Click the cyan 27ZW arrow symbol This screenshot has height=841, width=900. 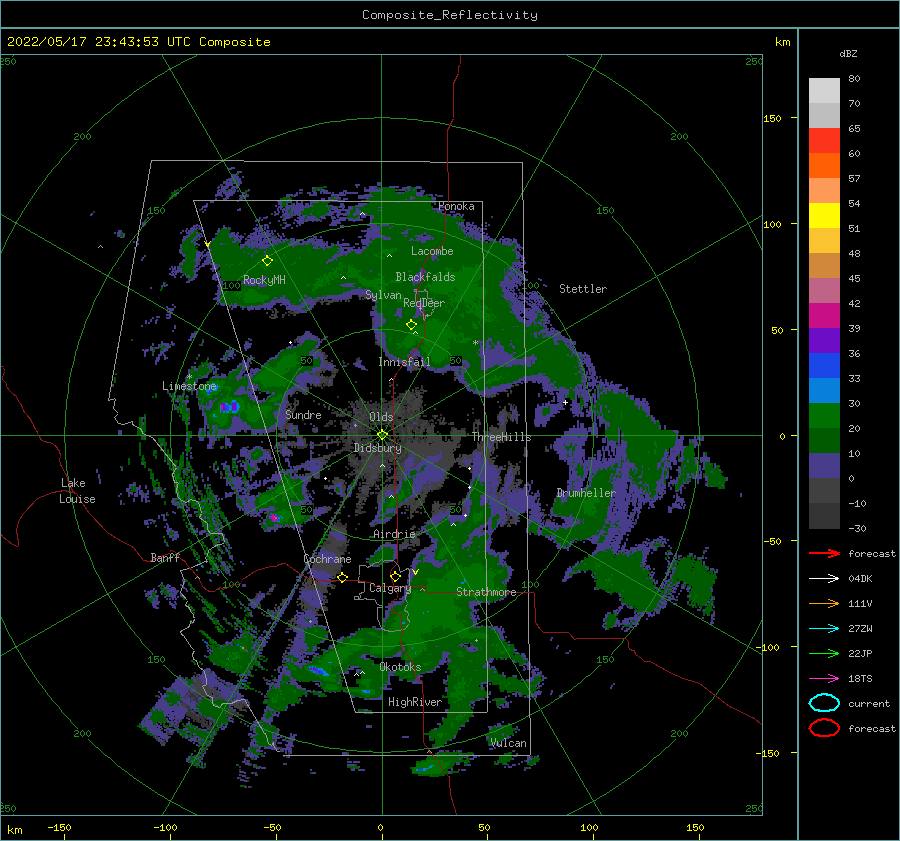click(824, 629)
